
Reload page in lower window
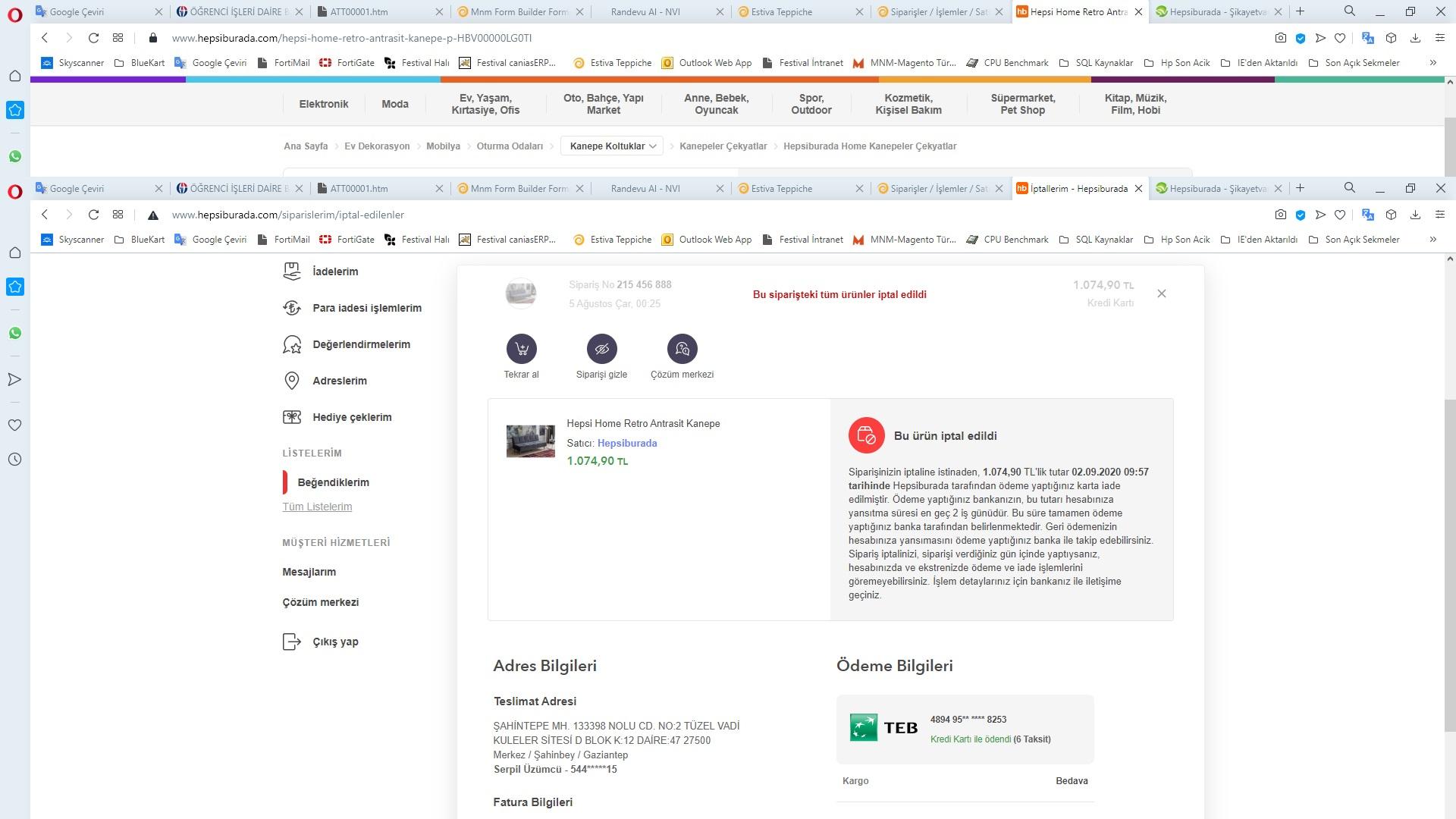click(93, 215)
